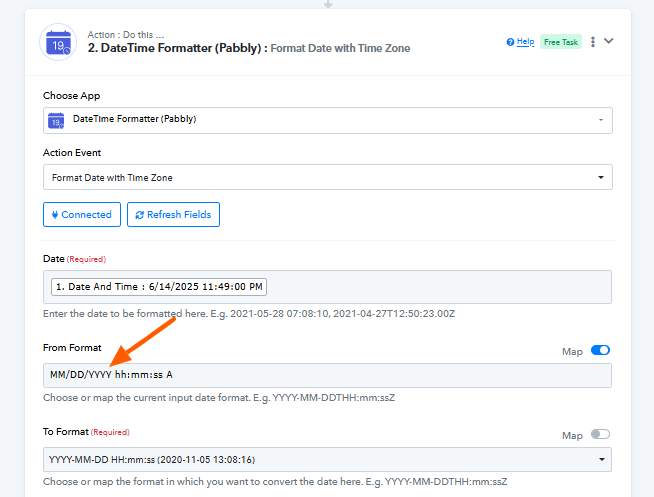Collapse the action step with the chevron

click(x=609, y=41)
